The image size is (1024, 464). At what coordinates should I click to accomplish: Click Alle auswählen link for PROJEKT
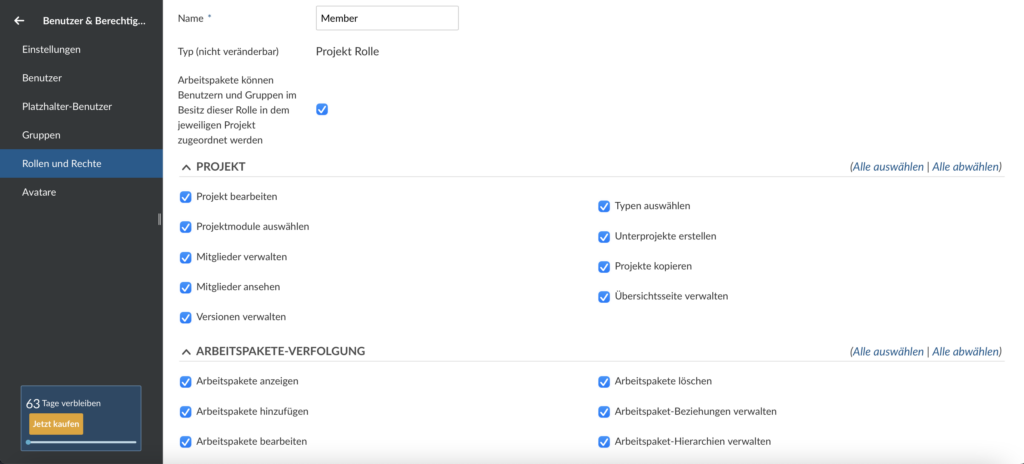[x=888, y=167]
